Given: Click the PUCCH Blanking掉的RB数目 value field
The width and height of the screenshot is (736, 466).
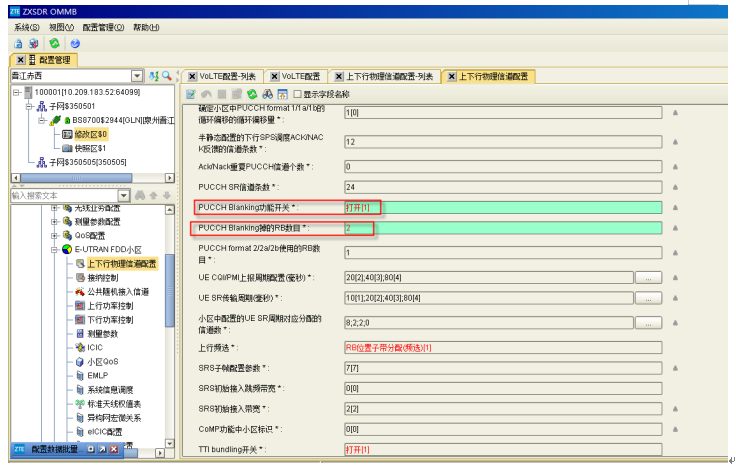Looking at the screenshot, I should coord(503,228).
